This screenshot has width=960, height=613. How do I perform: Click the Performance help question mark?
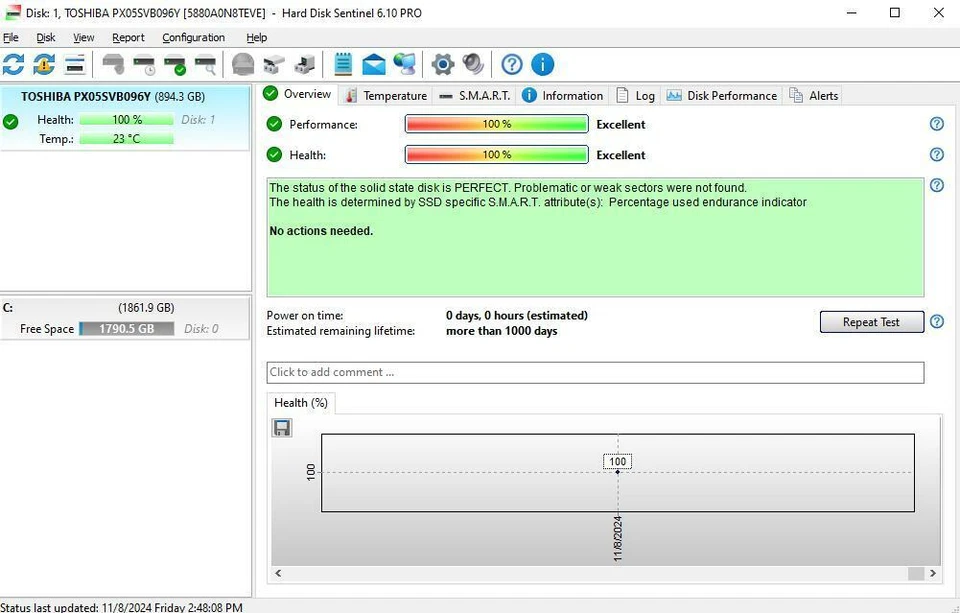click(937, 124)
